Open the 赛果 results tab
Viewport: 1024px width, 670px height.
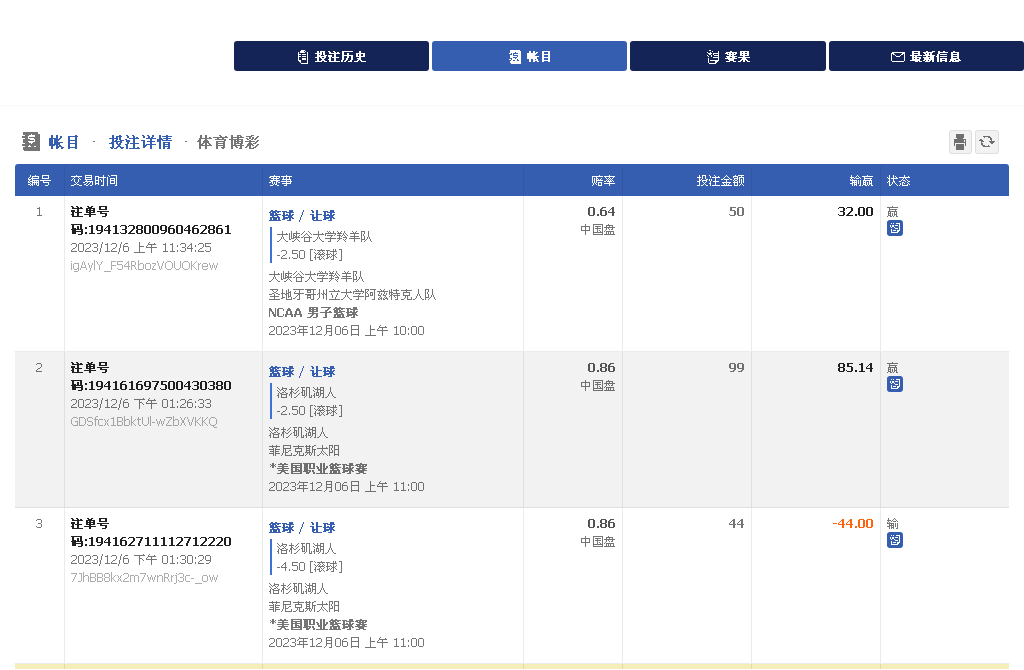pos(728,56)
